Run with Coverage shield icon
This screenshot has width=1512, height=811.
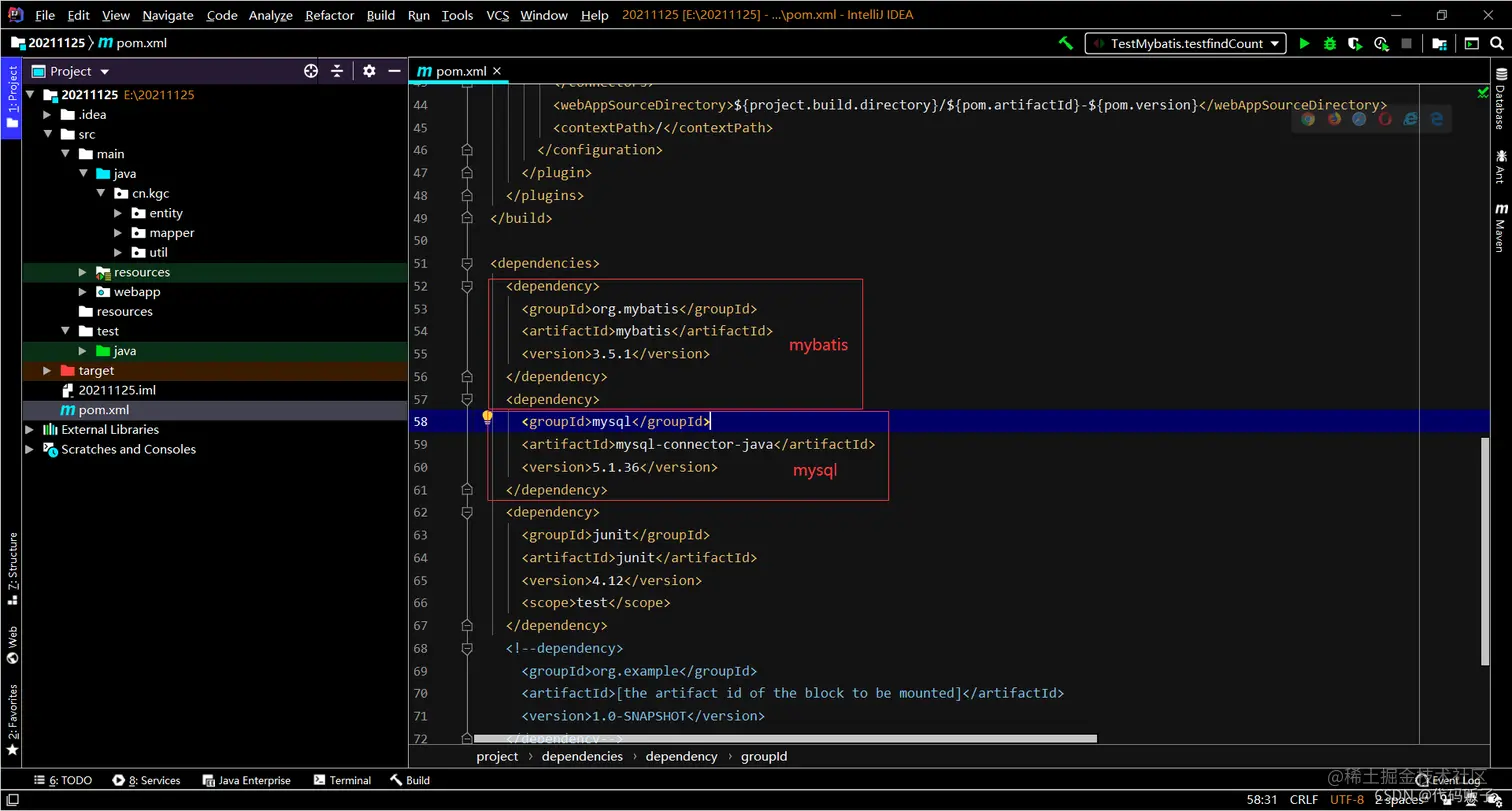pos(1355,43)
